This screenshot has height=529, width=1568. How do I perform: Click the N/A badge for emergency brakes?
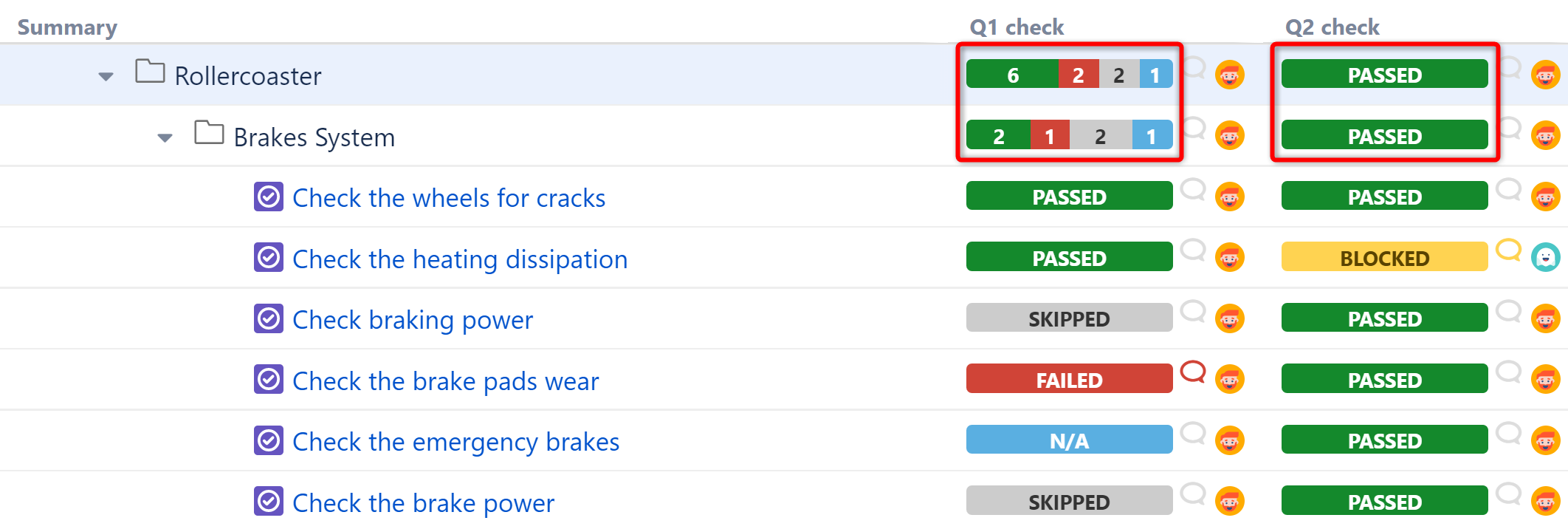tap(1068, 440)
